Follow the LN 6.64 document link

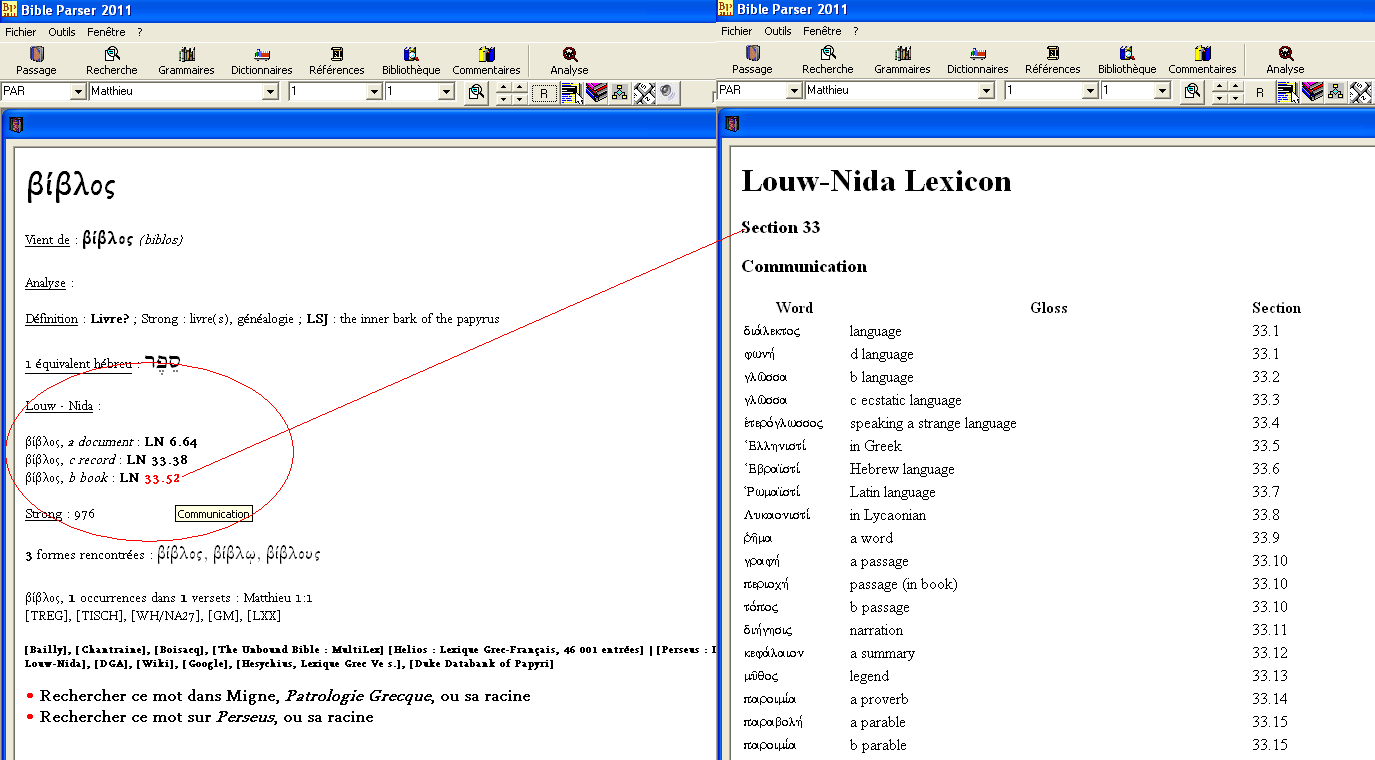click(171, 442)
